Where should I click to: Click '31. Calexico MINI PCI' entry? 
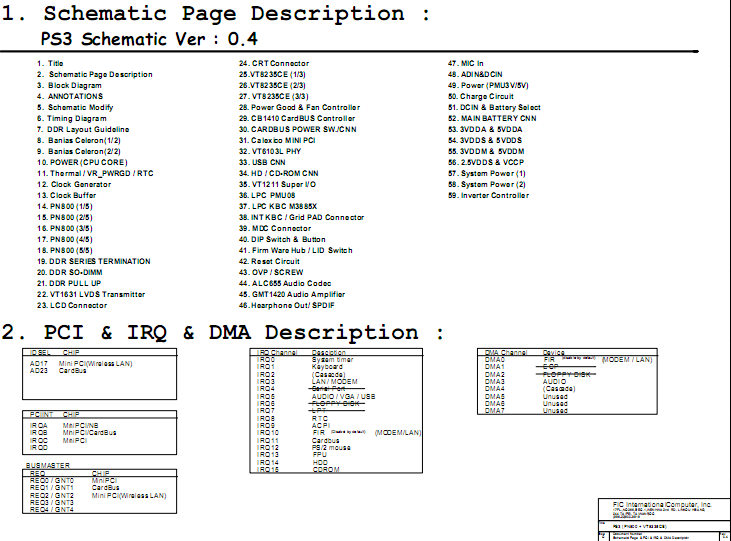(277, 140)
